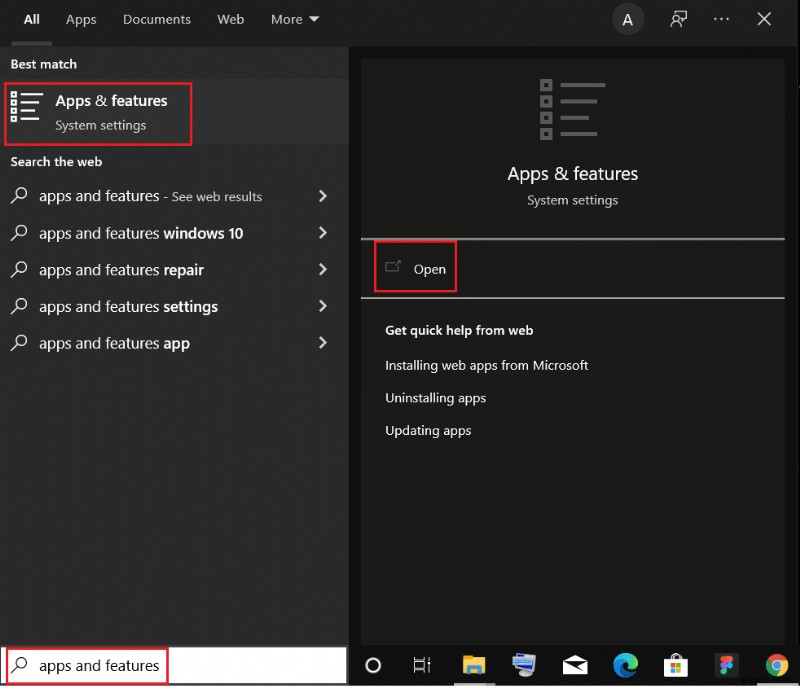Open the account avatar icon
800x688 pixels.
[628, 19]
